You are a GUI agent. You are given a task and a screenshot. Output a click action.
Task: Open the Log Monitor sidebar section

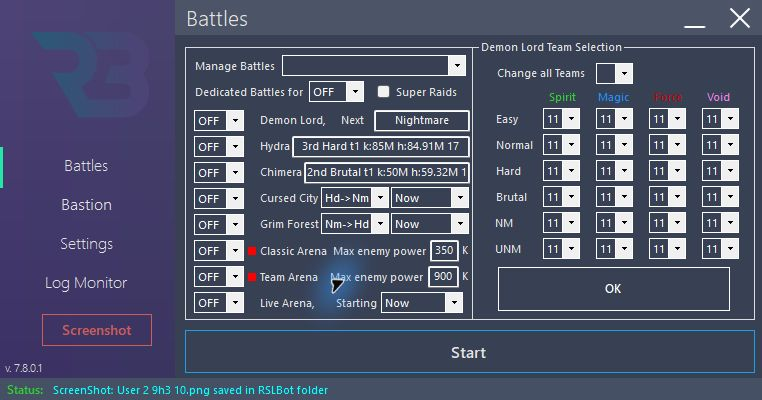click(86, 283)
